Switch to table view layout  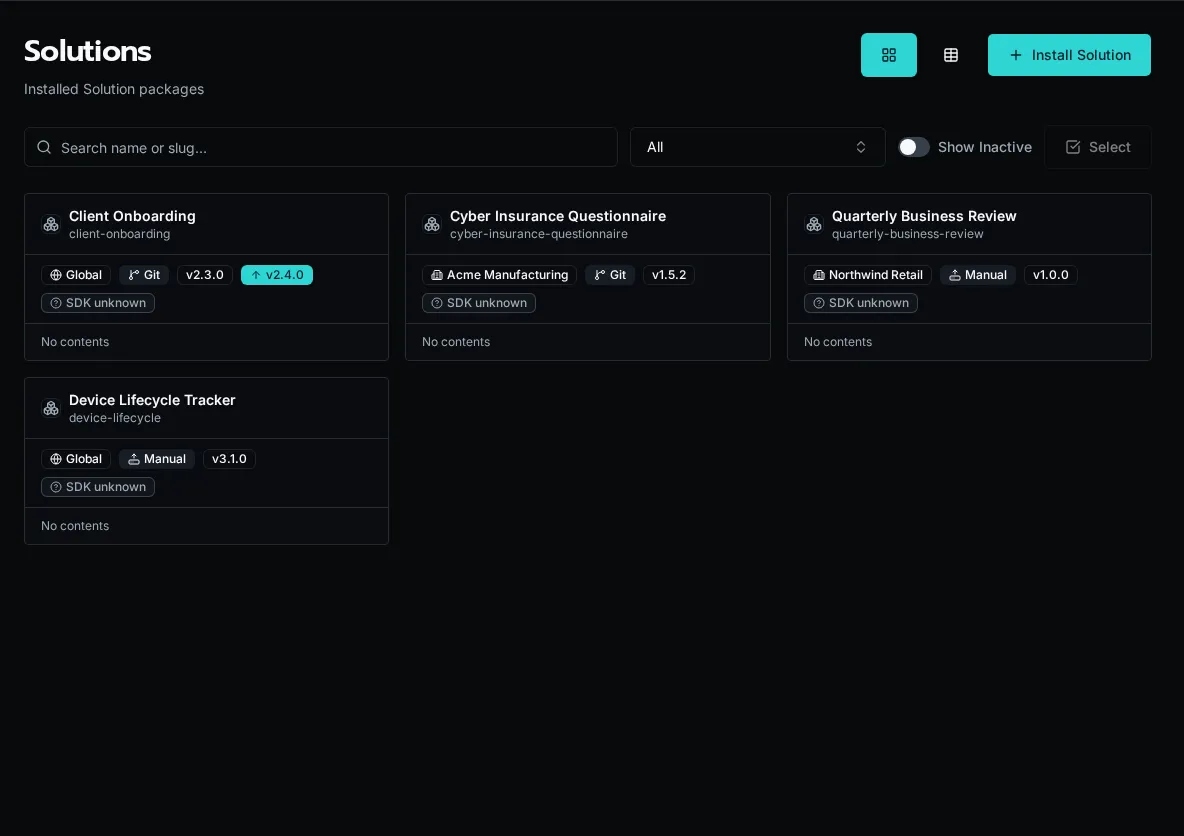click(951, 55)
